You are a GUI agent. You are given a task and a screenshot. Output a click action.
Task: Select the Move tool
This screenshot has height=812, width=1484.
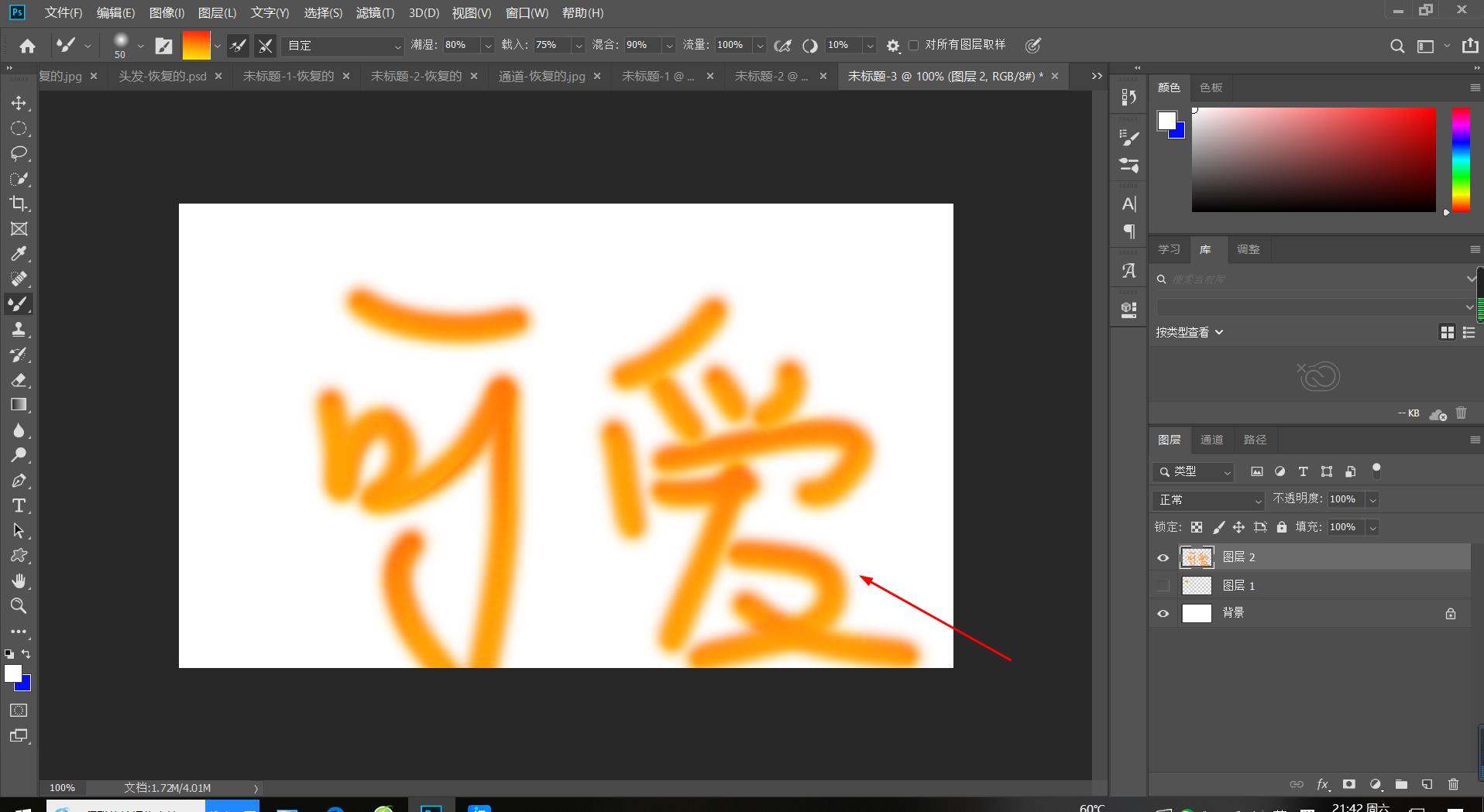19,103
